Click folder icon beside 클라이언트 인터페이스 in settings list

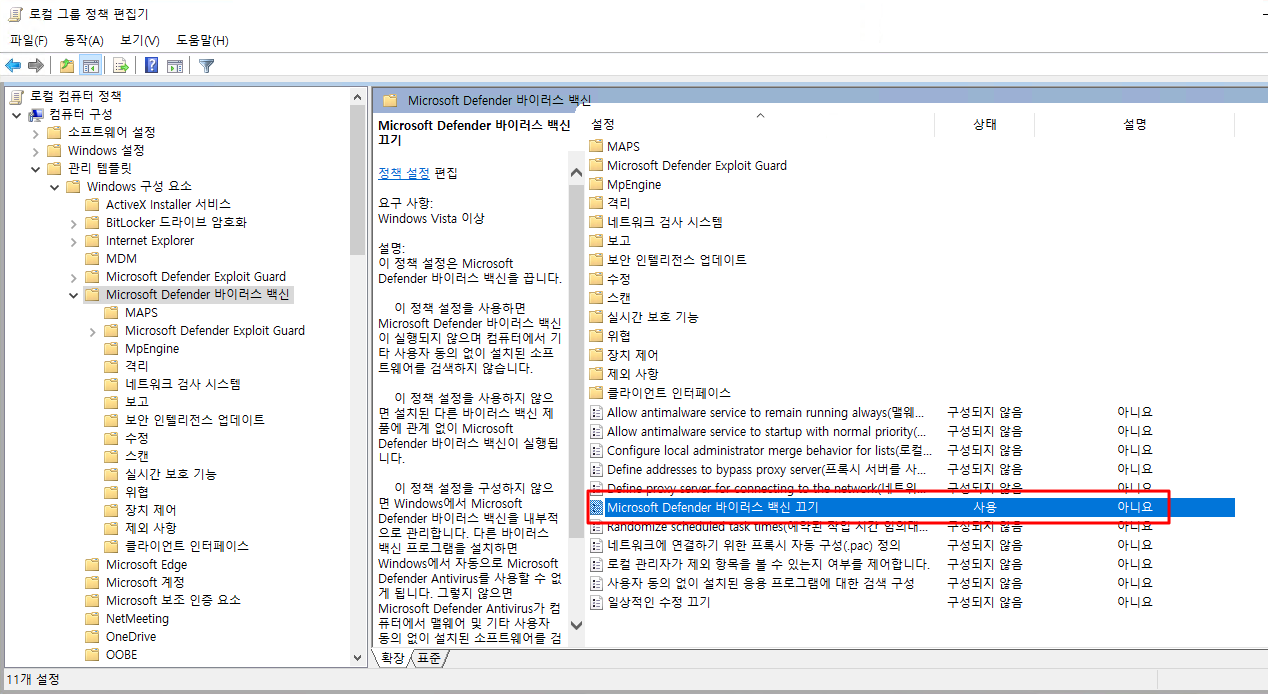[597, 392]
